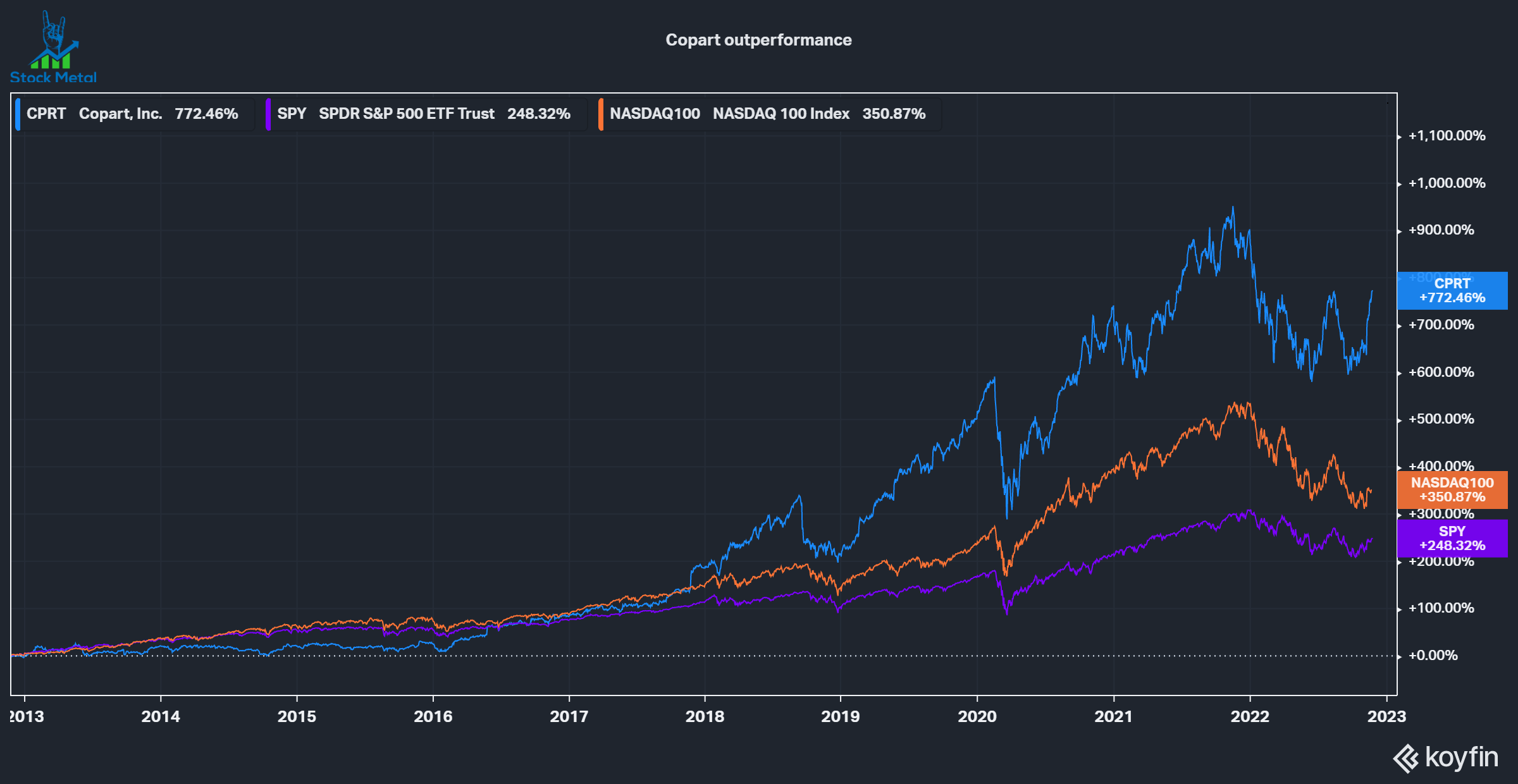
Task: Click the +0.00% y-axis label
Action: 1433,656
